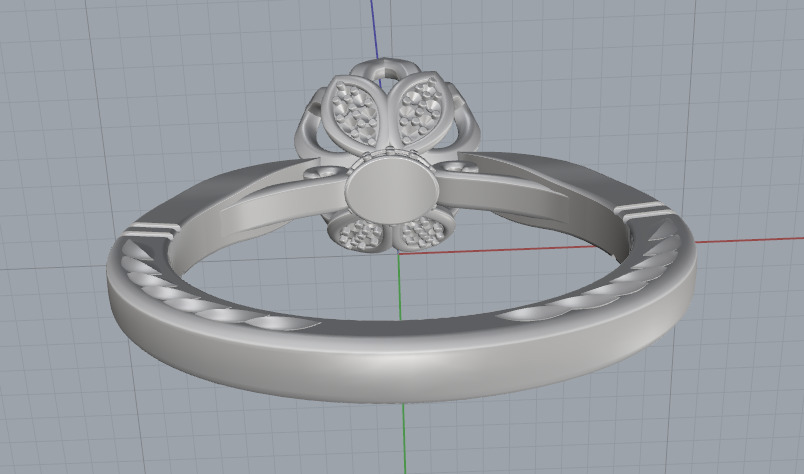Select the double groove on band's left side
Viewport: 804px width, 474px height.
[150, 230]
